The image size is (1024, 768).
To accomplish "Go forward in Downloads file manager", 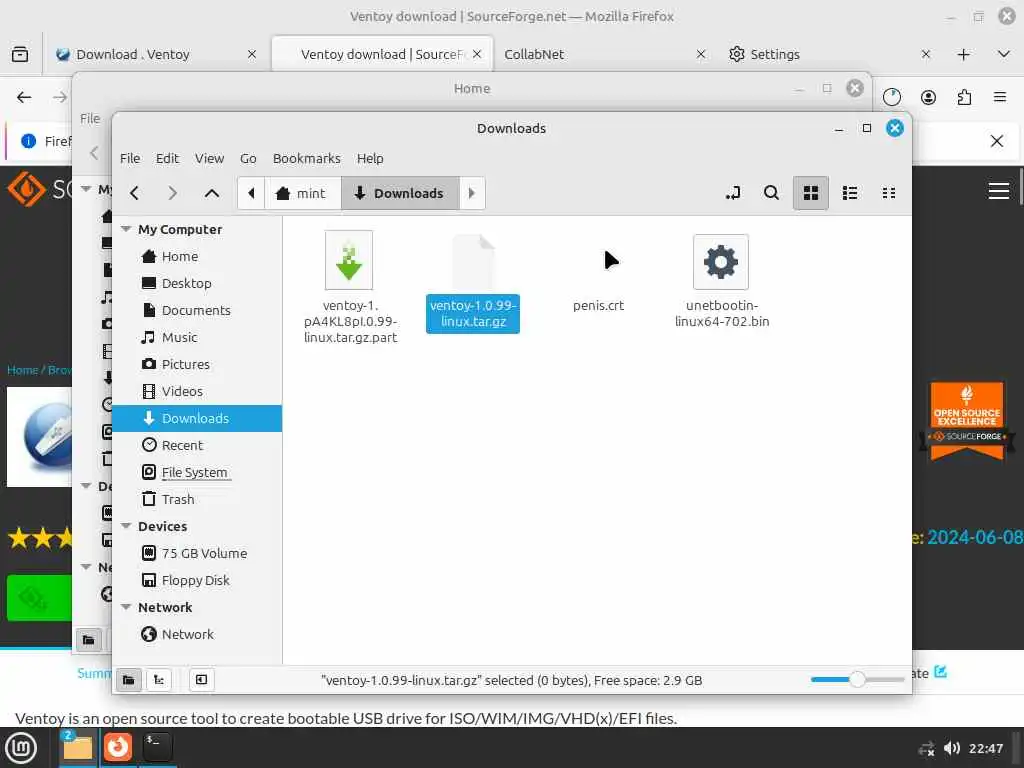I will tap(172, 193).
